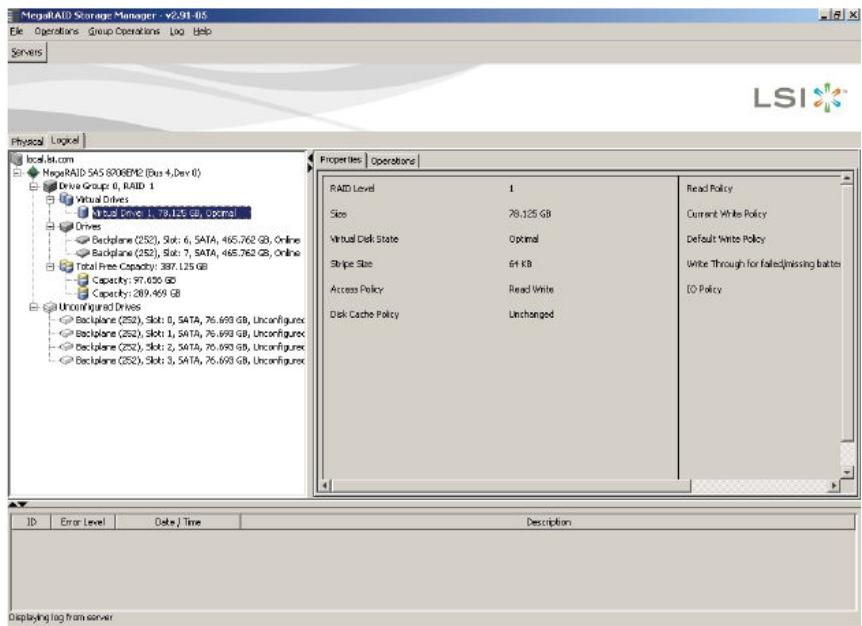Click the Slot 2 unconfigured drive icon

tap(67, 347)
